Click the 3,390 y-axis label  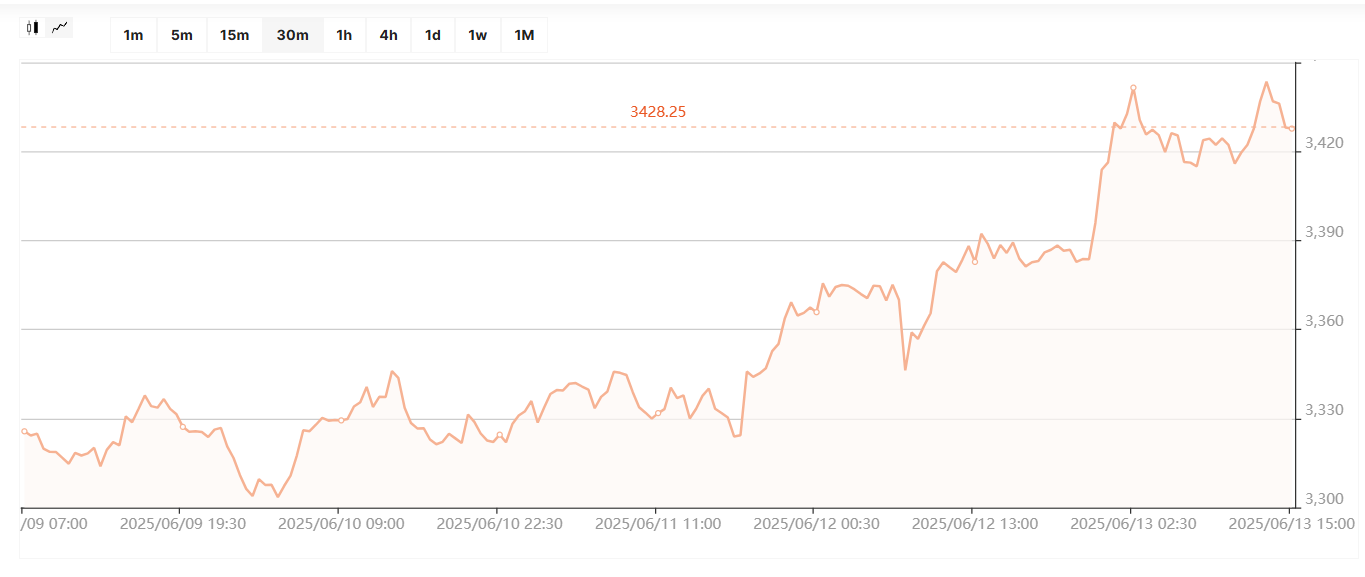(x=1324, y=232)
